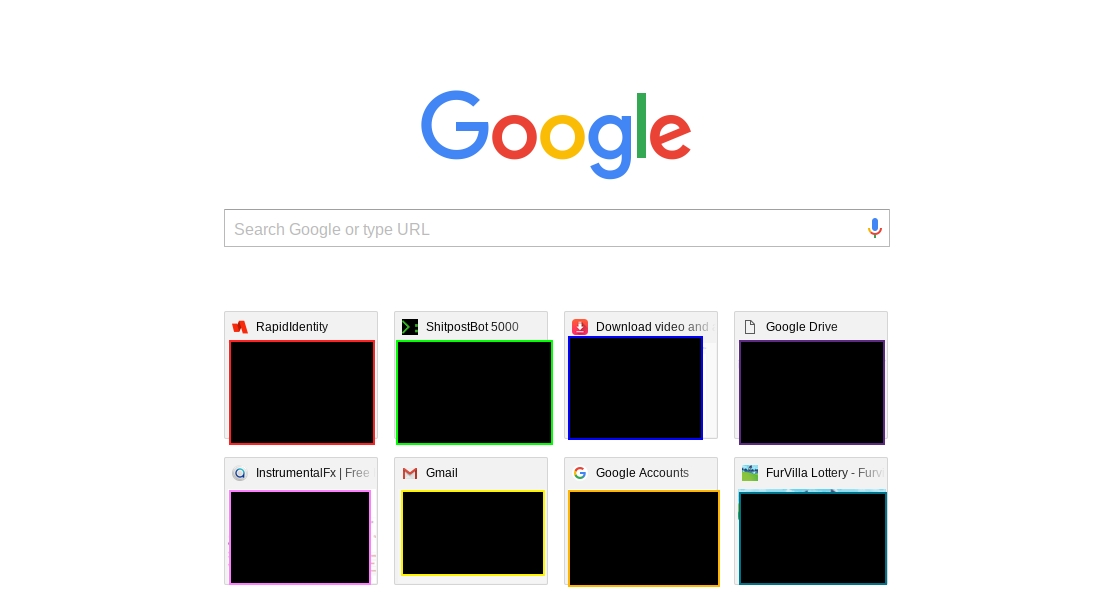Open the InstrumentalFx tile title

click(312, 473)
